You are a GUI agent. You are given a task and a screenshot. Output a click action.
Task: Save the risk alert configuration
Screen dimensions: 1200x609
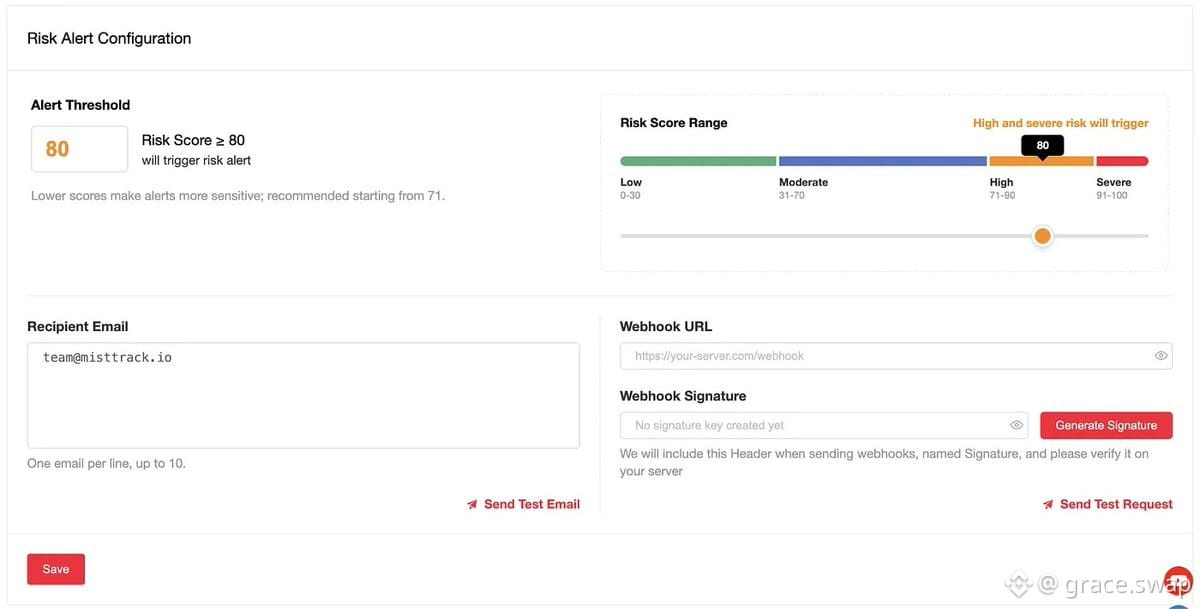[56, 569]
